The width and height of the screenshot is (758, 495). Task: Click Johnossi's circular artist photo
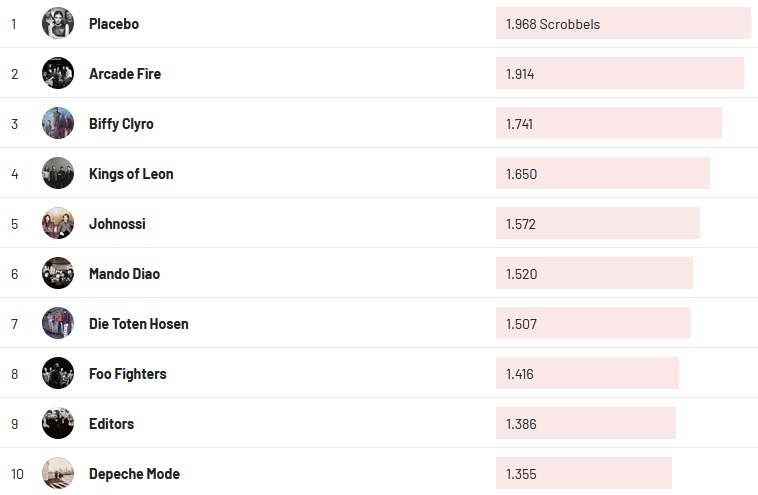coord(58,223)
